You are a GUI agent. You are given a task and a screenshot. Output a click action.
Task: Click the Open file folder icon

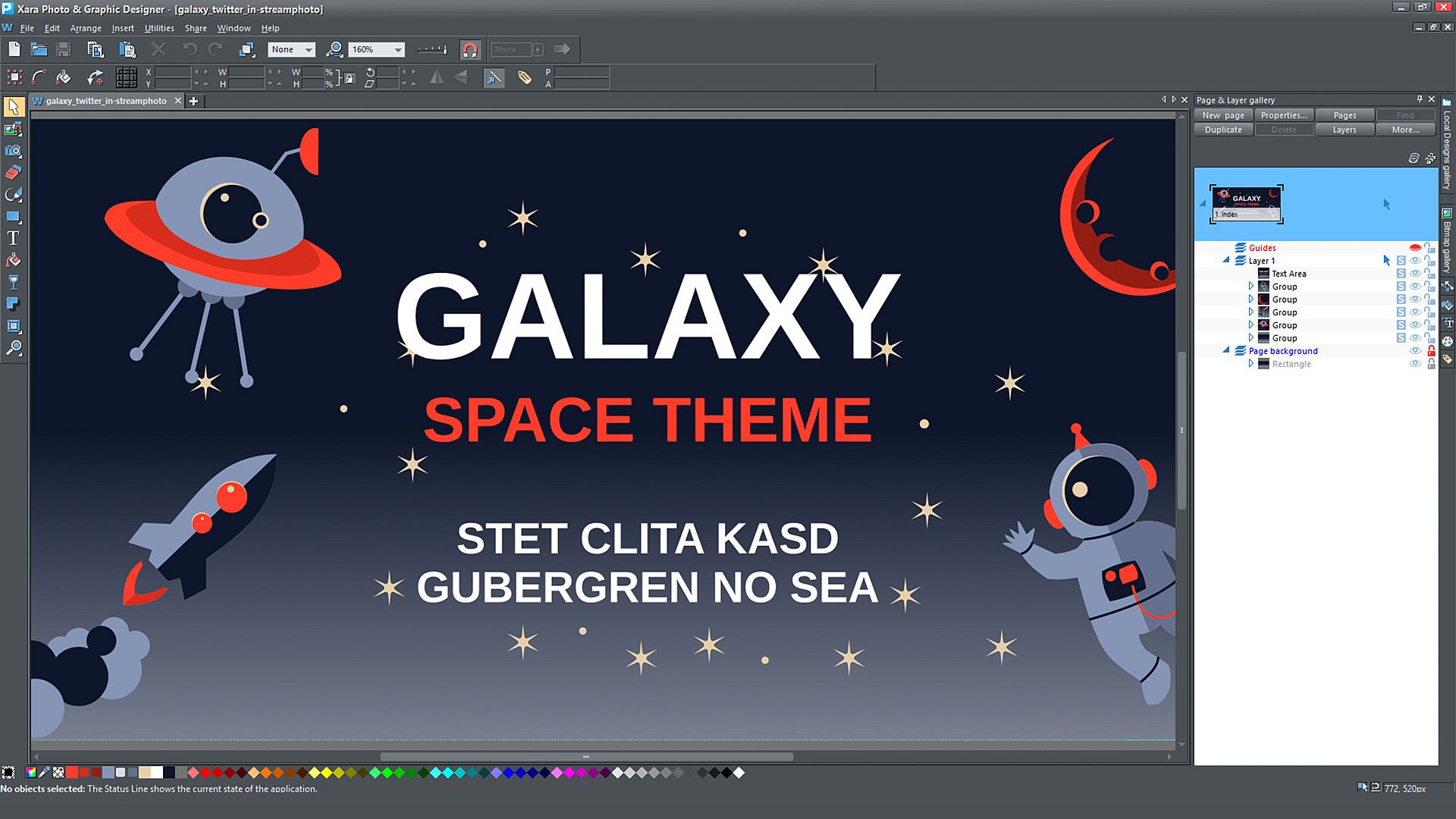pyautogui.click(x=39, y=50)
